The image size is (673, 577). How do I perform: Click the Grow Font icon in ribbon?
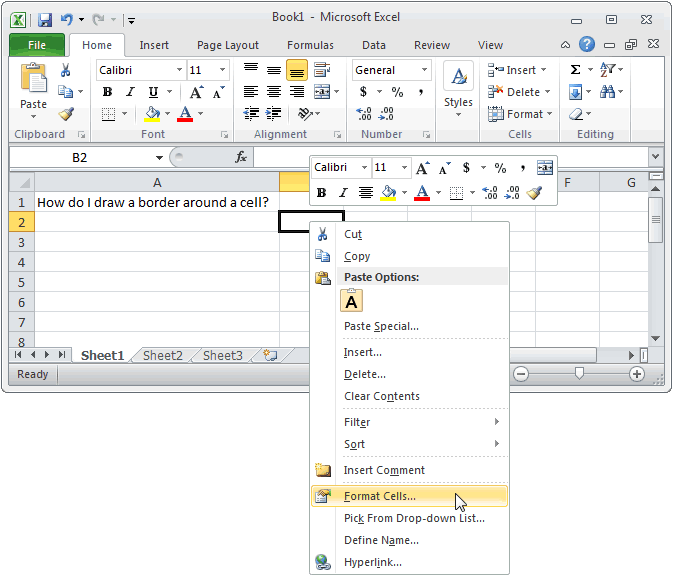[196, 92]
